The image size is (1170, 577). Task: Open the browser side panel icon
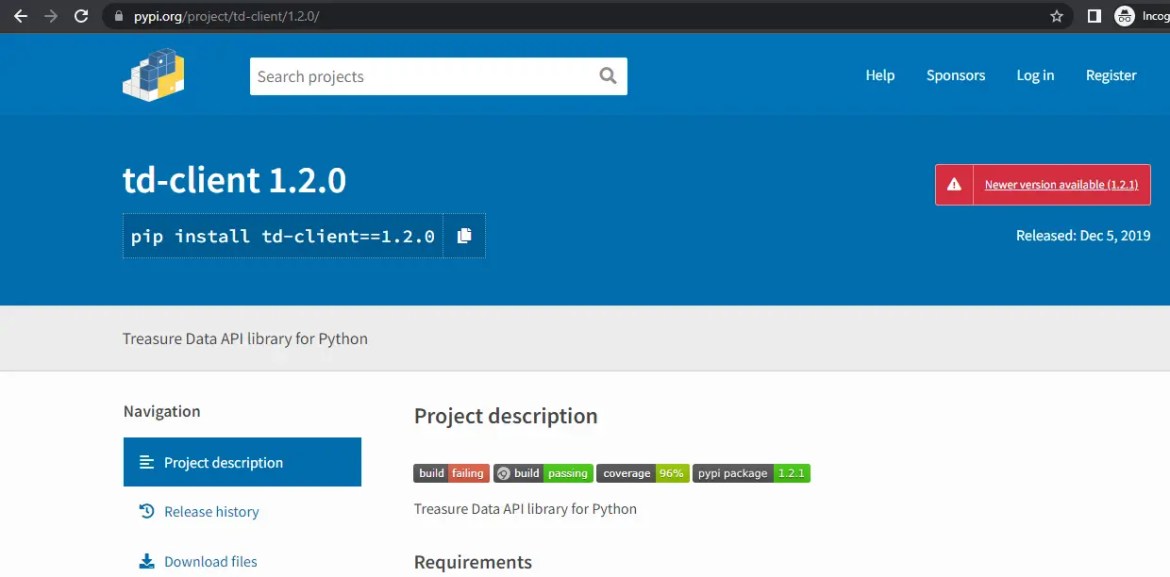[1094, 16]
